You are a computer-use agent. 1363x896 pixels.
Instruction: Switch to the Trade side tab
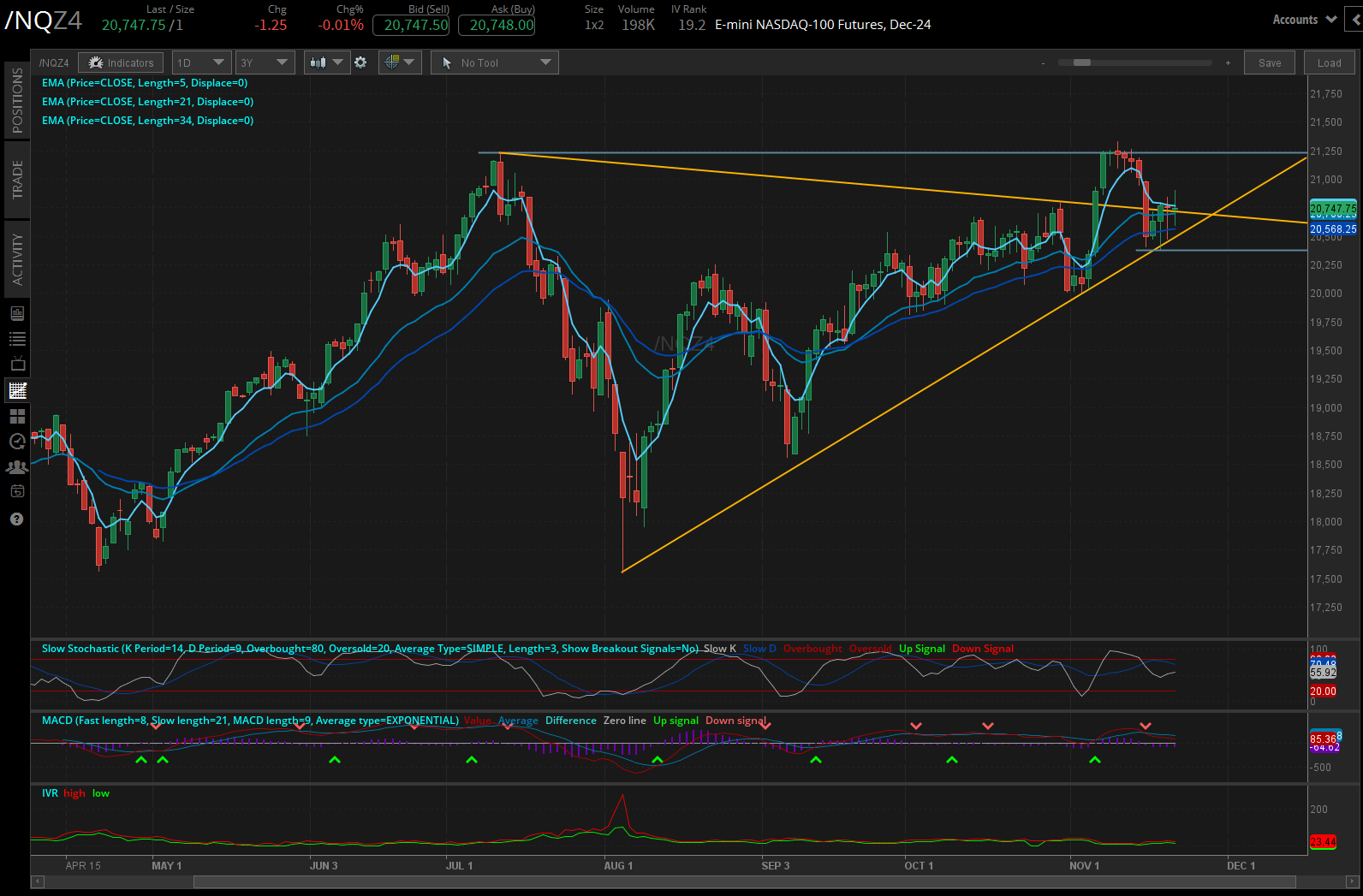17,180
